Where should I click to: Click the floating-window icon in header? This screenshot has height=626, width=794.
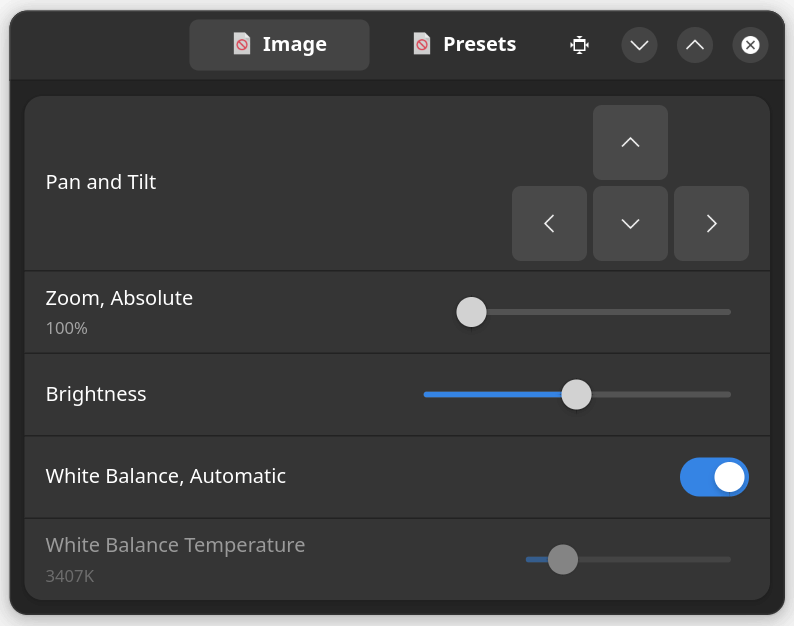579,45
